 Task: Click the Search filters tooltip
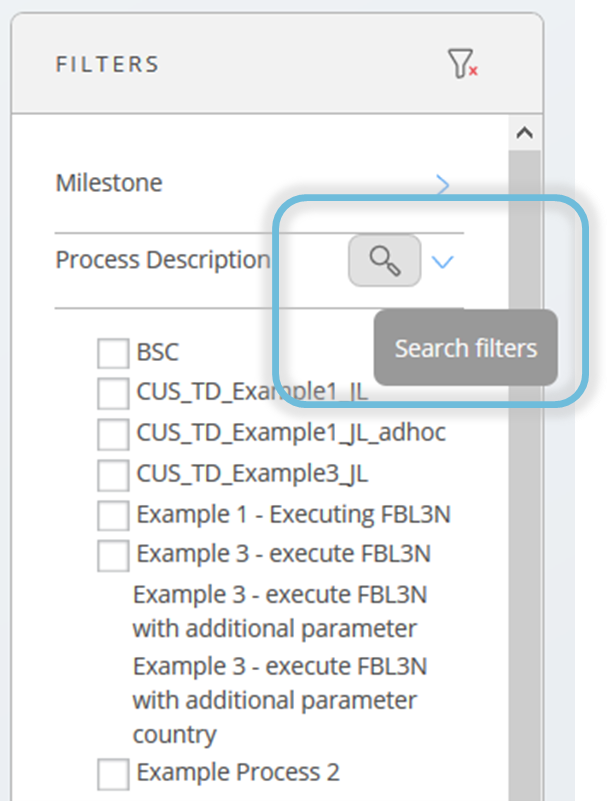465,348
